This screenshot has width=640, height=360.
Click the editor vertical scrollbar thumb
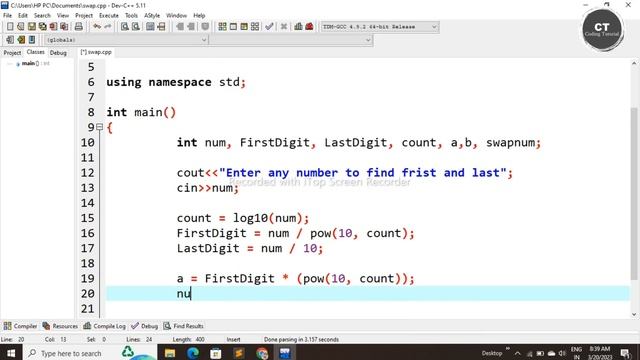(634, 193)
